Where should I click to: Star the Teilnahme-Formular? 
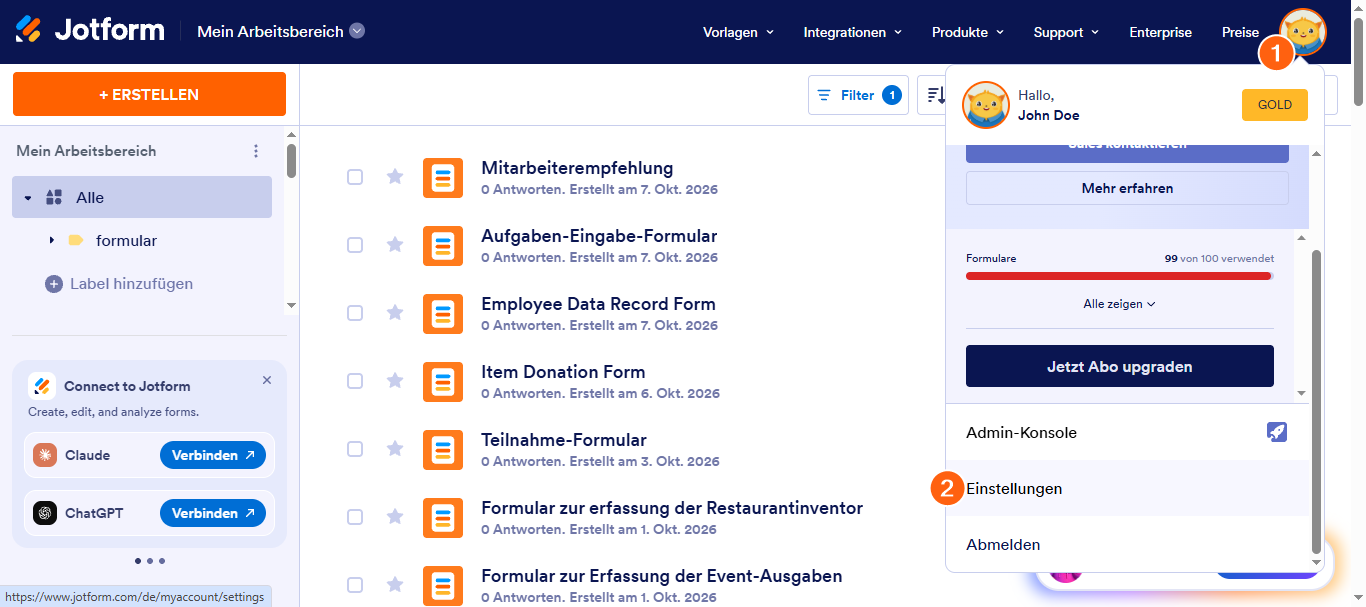(395, 449)
